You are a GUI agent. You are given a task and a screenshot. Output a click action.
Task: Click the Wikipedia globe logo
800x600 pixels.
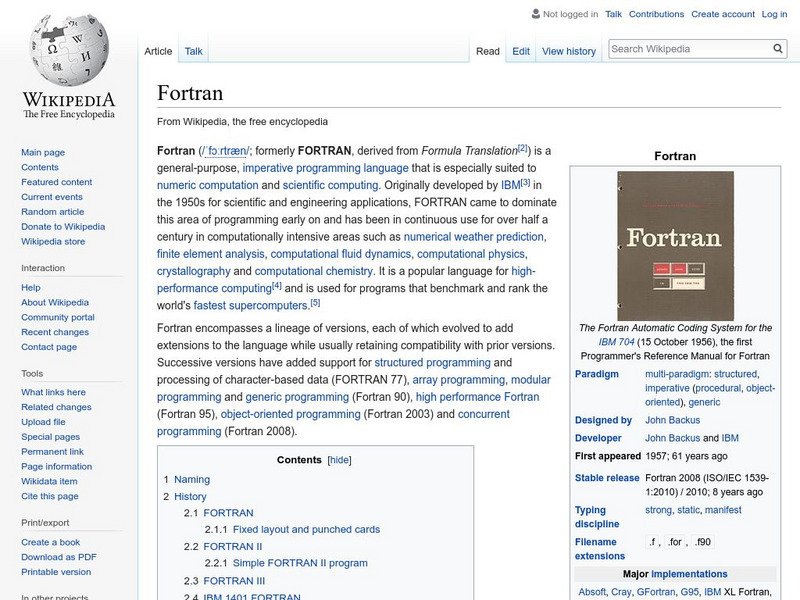tap(69, 49)
